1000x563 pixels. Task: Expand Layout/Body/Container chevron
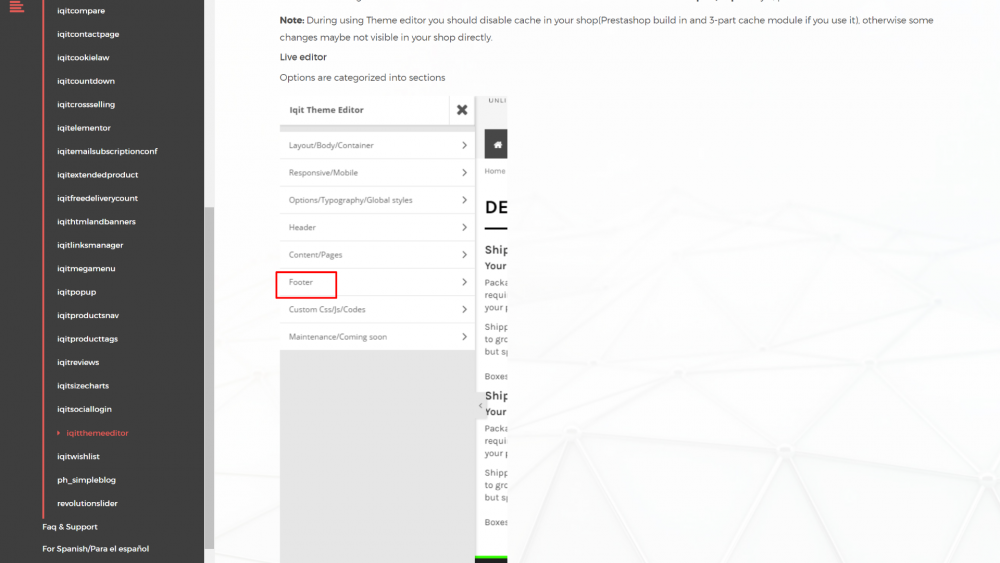click(464, 145)
